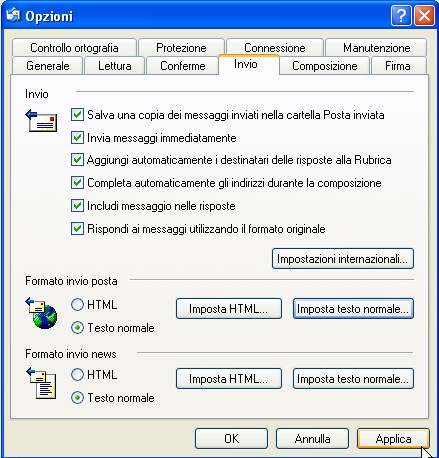Toggle Completa automaticamente gli indirizzi checkbox
This screenshot has height=458, width=439.
point(77,183)
